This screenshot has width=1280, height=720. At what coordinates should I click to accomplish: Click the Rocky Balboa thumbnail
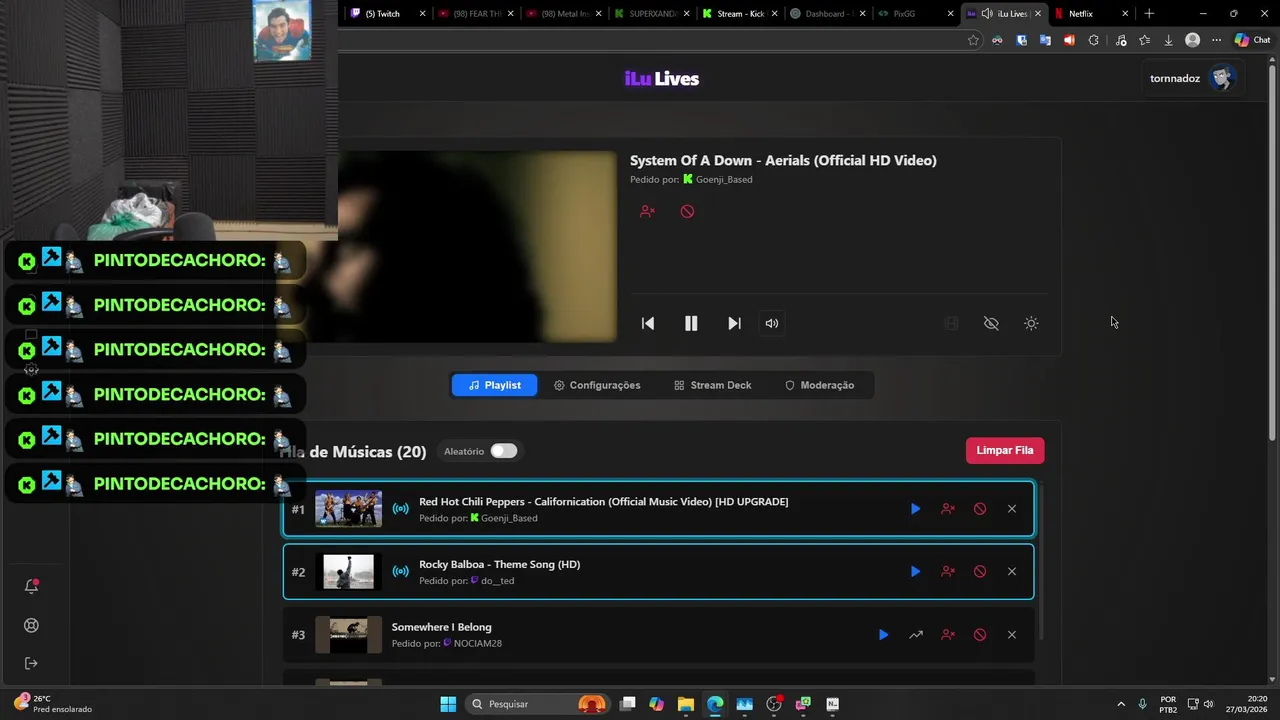tap(348, 572)
